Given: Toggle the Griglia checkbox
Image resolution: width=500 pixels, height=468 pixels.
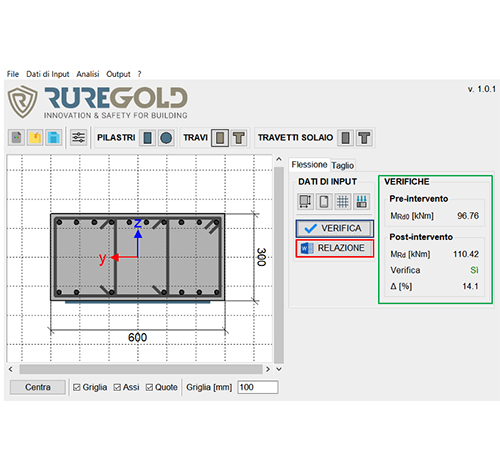Looking at the screenshot, I should 77,387.
